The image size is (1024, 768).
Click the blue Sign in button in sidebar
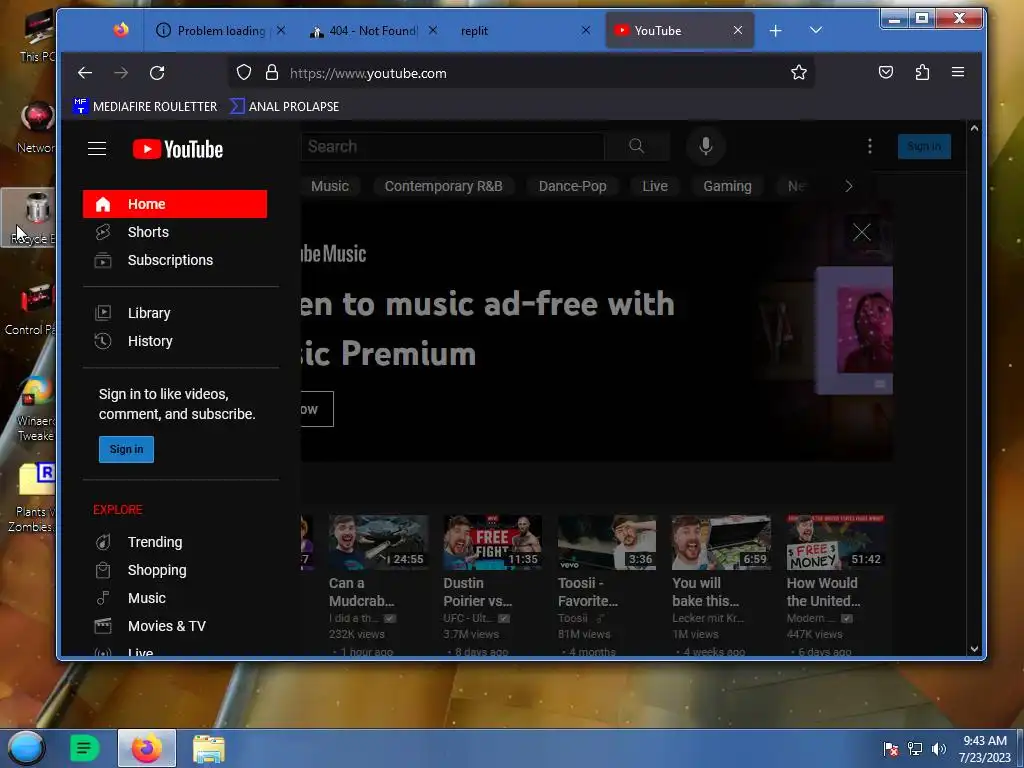pyautogui.click(x=126, y=449)
